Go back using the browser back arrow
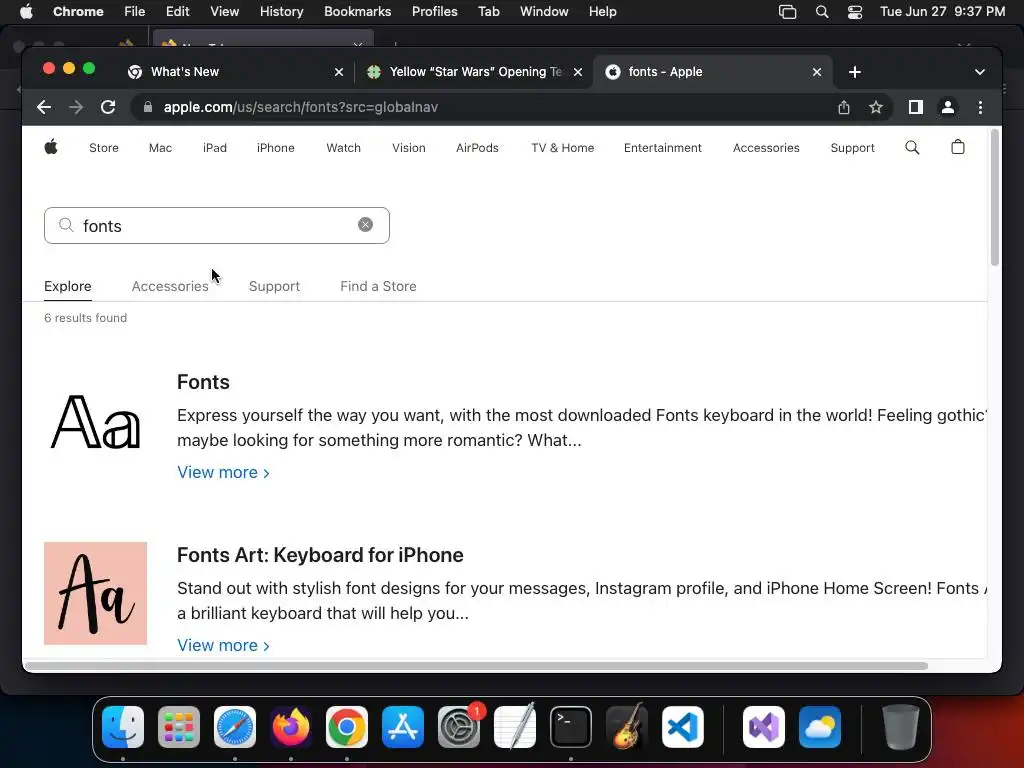The width and height of the screenshot is (1024, 768). (44, 107)
